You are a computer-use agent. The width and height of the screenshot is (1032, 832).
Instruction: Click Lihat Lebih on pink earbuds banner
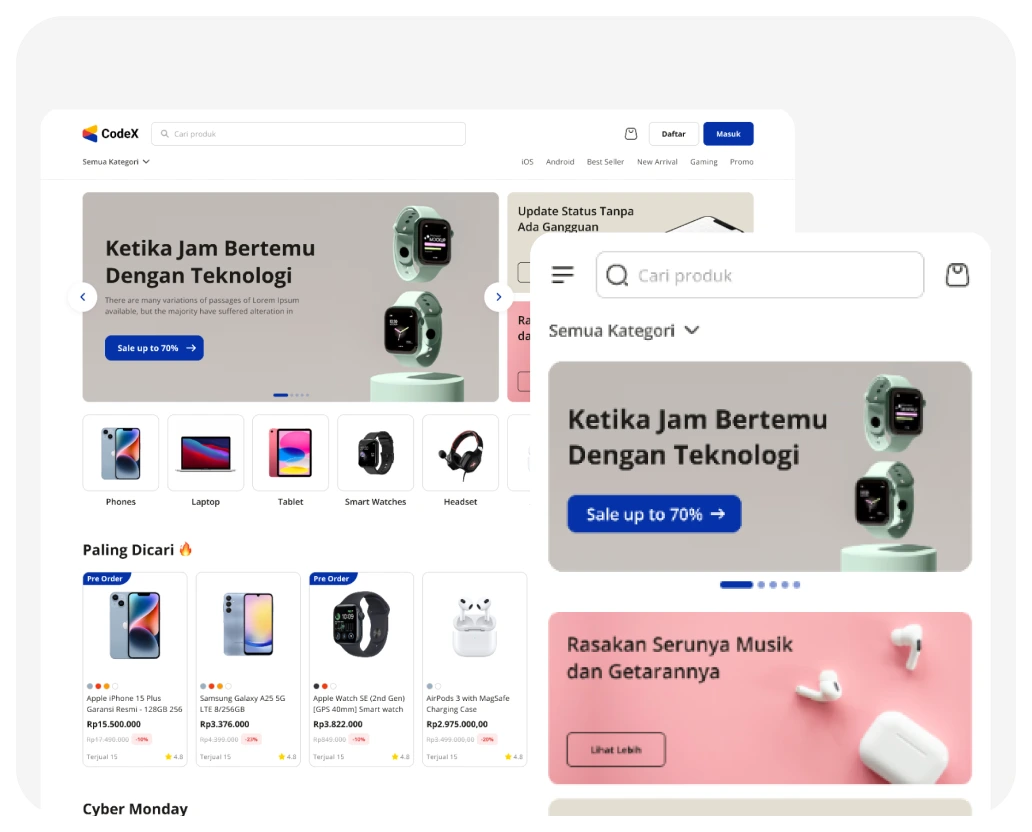tap(615, 749)
